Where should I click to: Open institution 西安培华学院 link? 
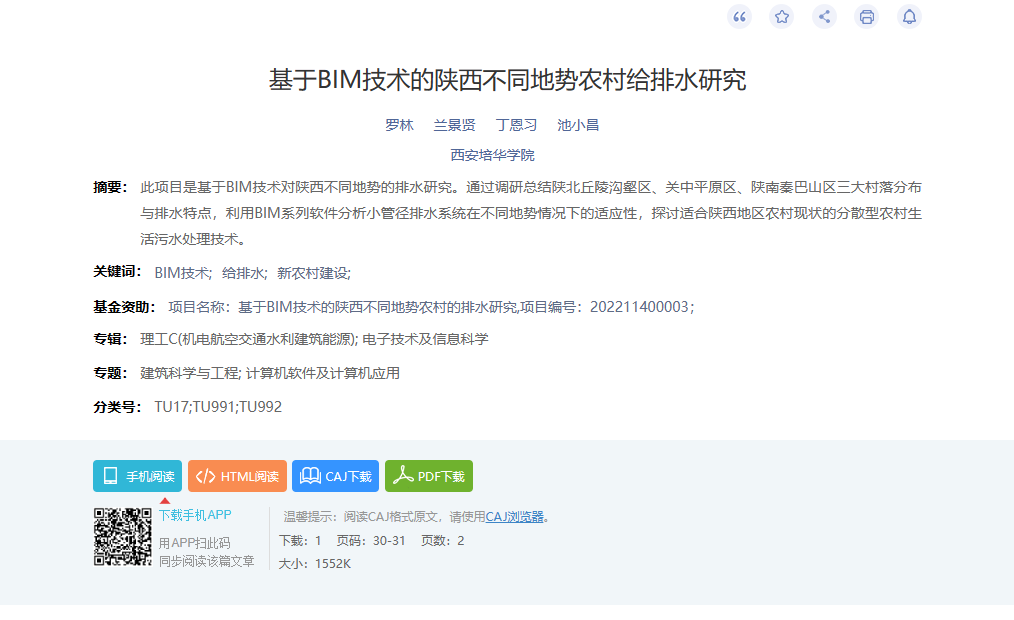[492, 155]
